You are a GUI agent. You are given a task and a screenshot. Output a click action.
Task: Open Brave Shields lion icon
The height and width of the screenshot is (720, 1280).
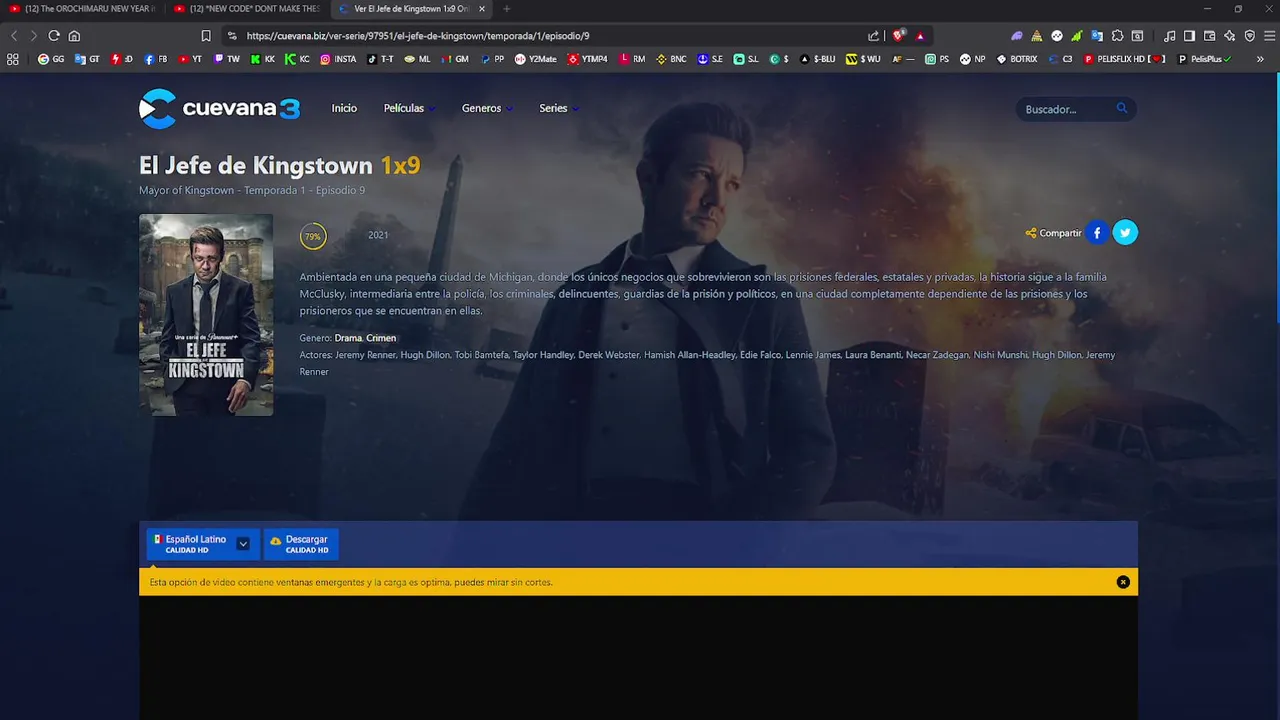click(x=899, y=35)
